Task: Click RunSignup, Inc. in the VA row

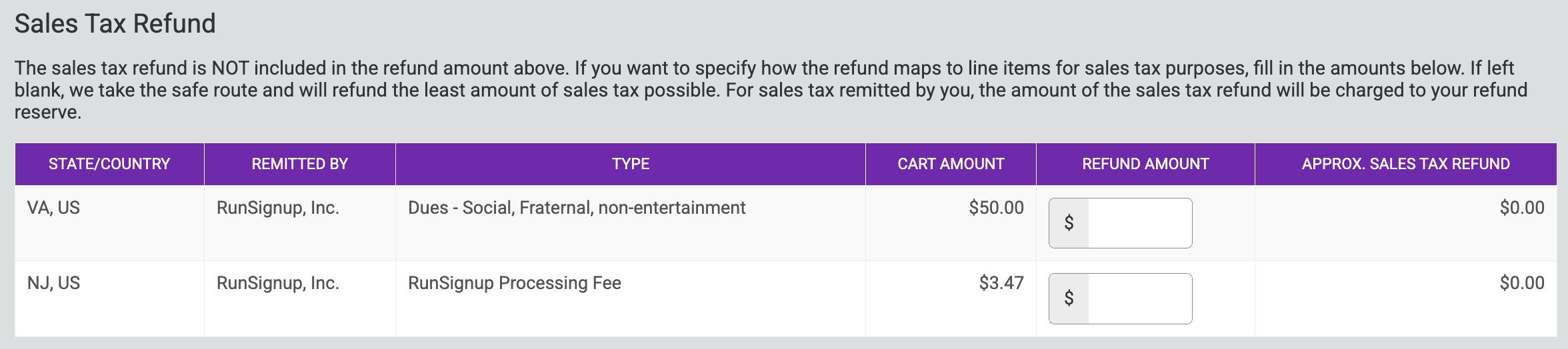Action: [x=278, y=208]
